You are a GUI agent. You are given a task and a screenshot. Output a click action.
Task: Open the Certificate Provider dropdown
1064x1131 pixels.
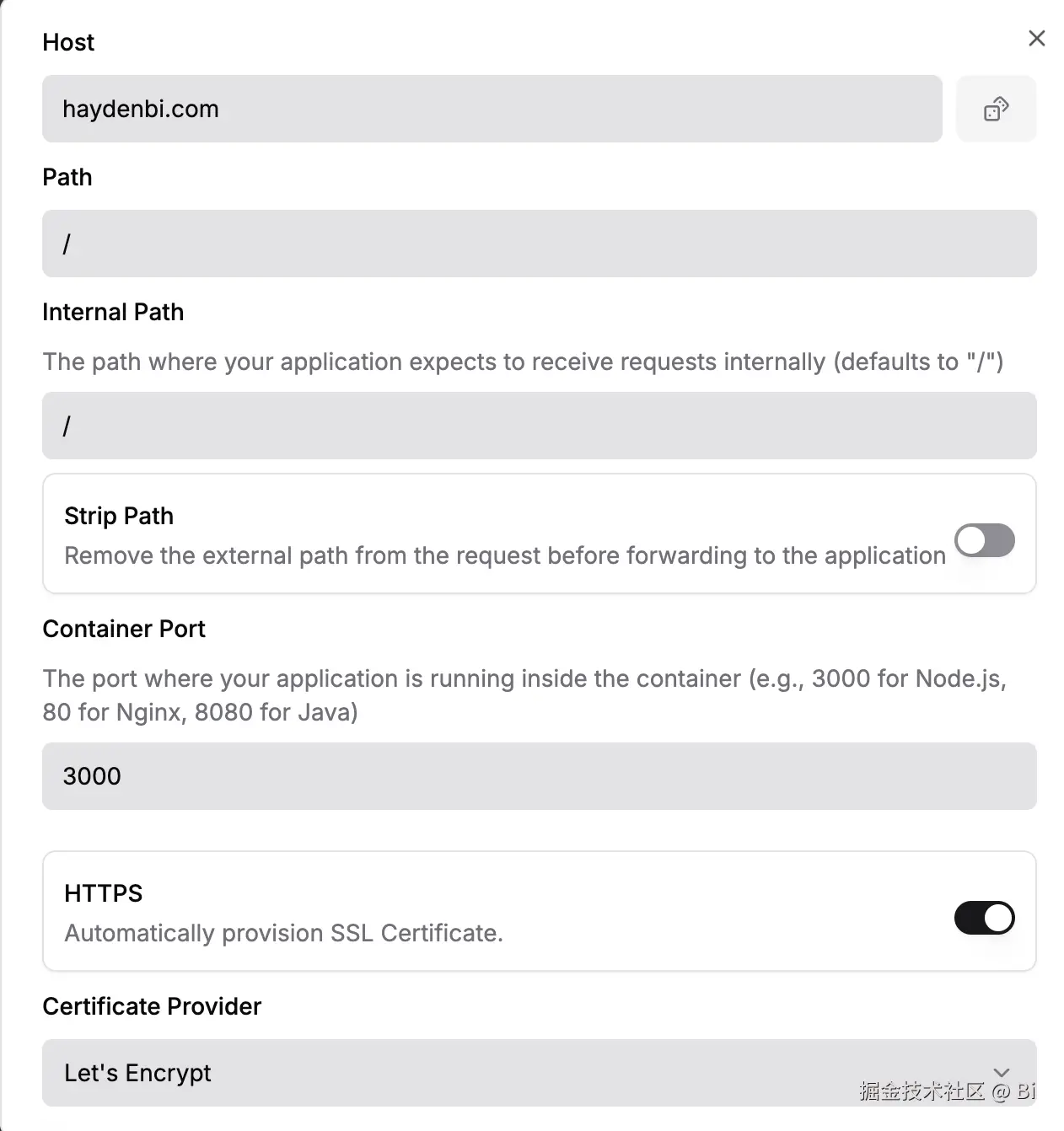(506, 1073)
